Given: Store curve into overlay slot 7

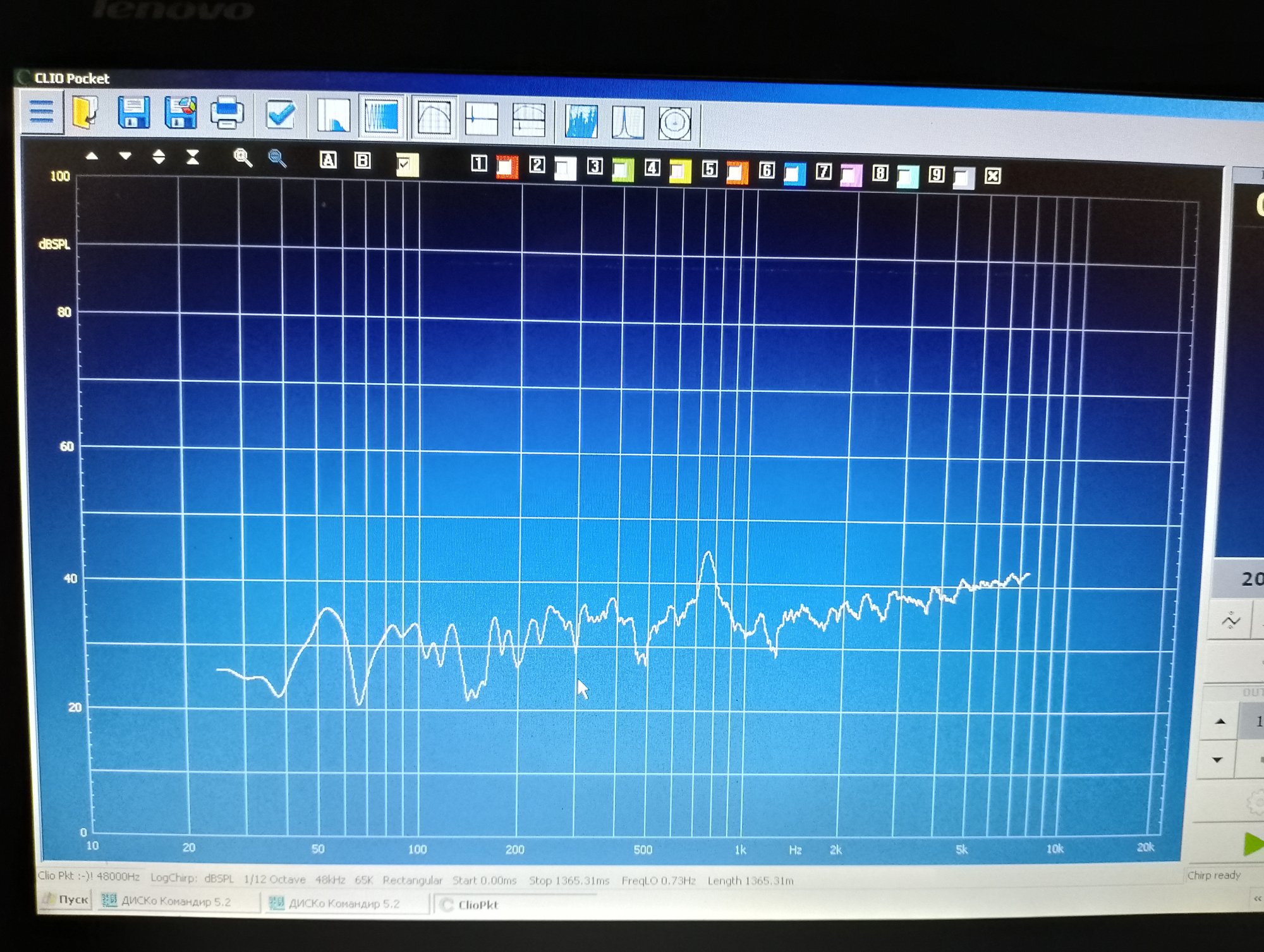Looking at the screenshot, I should pyautogui.click(x=823, y=171).
